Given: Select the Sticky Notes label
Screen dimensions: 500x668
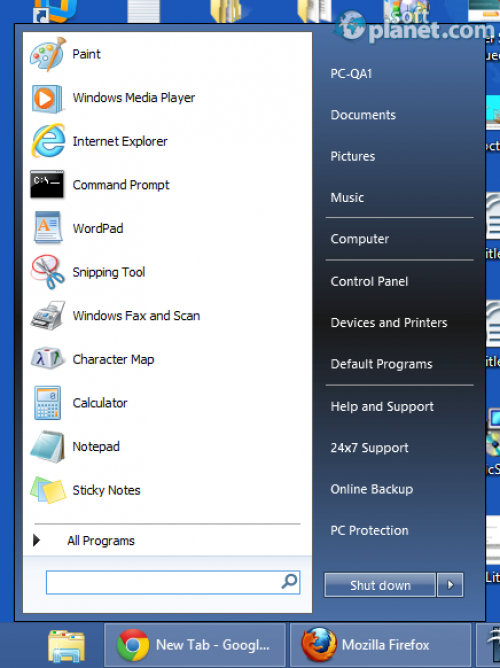Looking at the screenshot, I should [106, 490].
